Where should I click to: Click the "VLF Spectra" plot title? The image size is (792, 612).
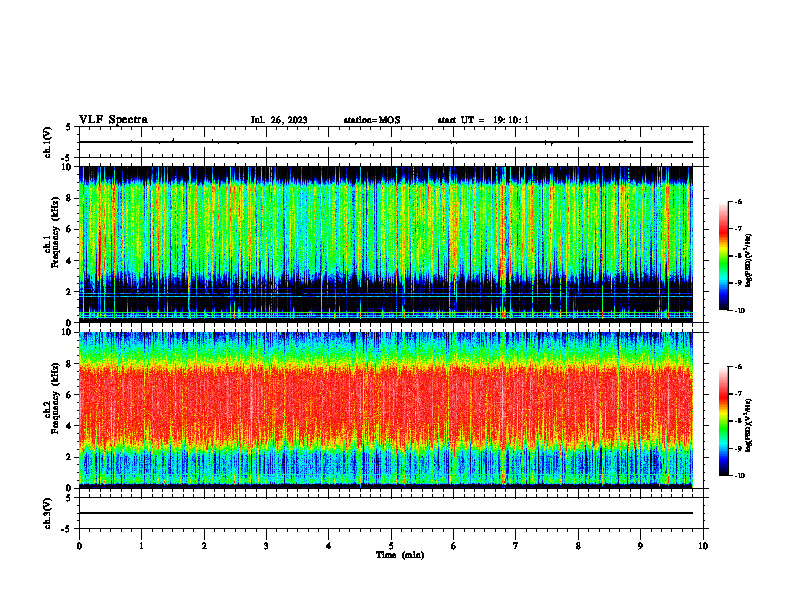[x=113, y=120]
